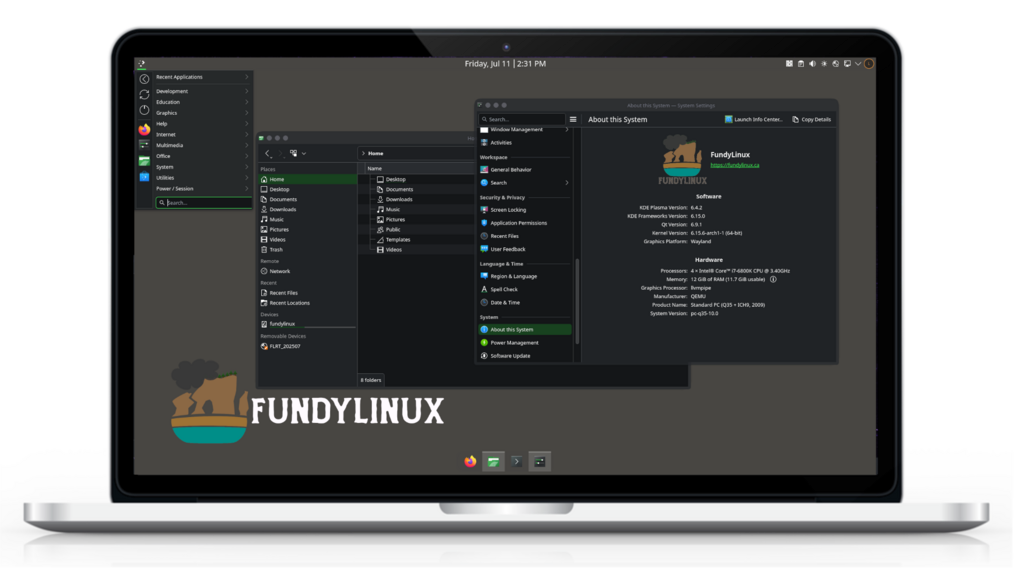Click the application launcher search field

206,203
